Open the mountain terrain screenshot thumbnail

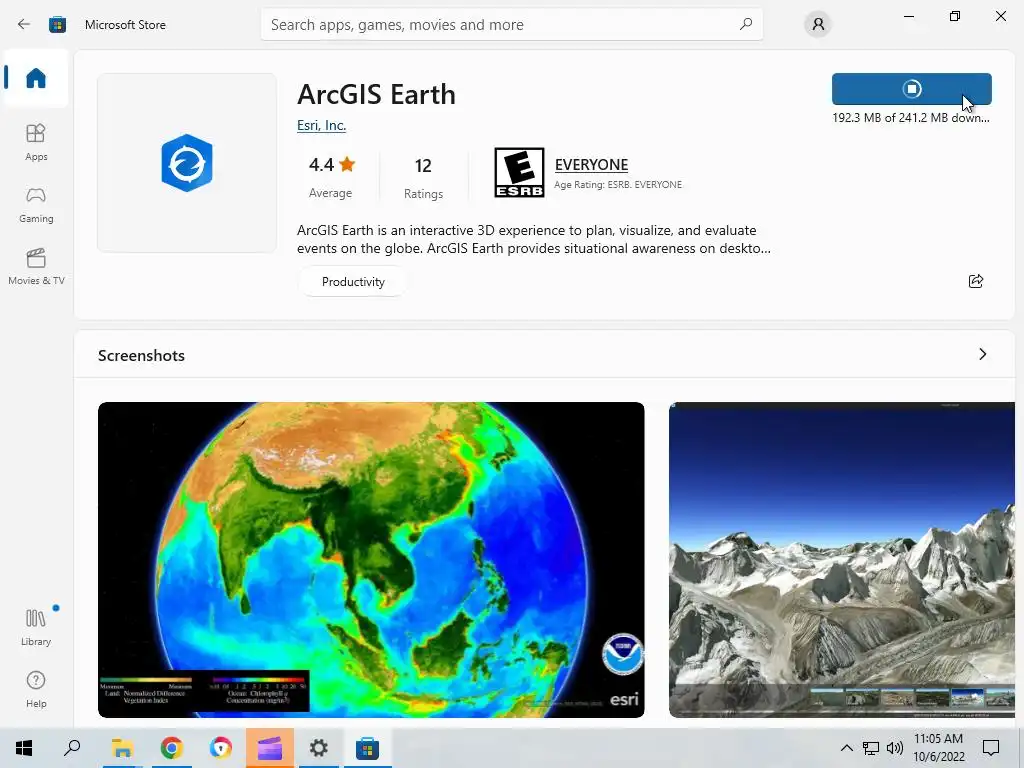[842, 560]
